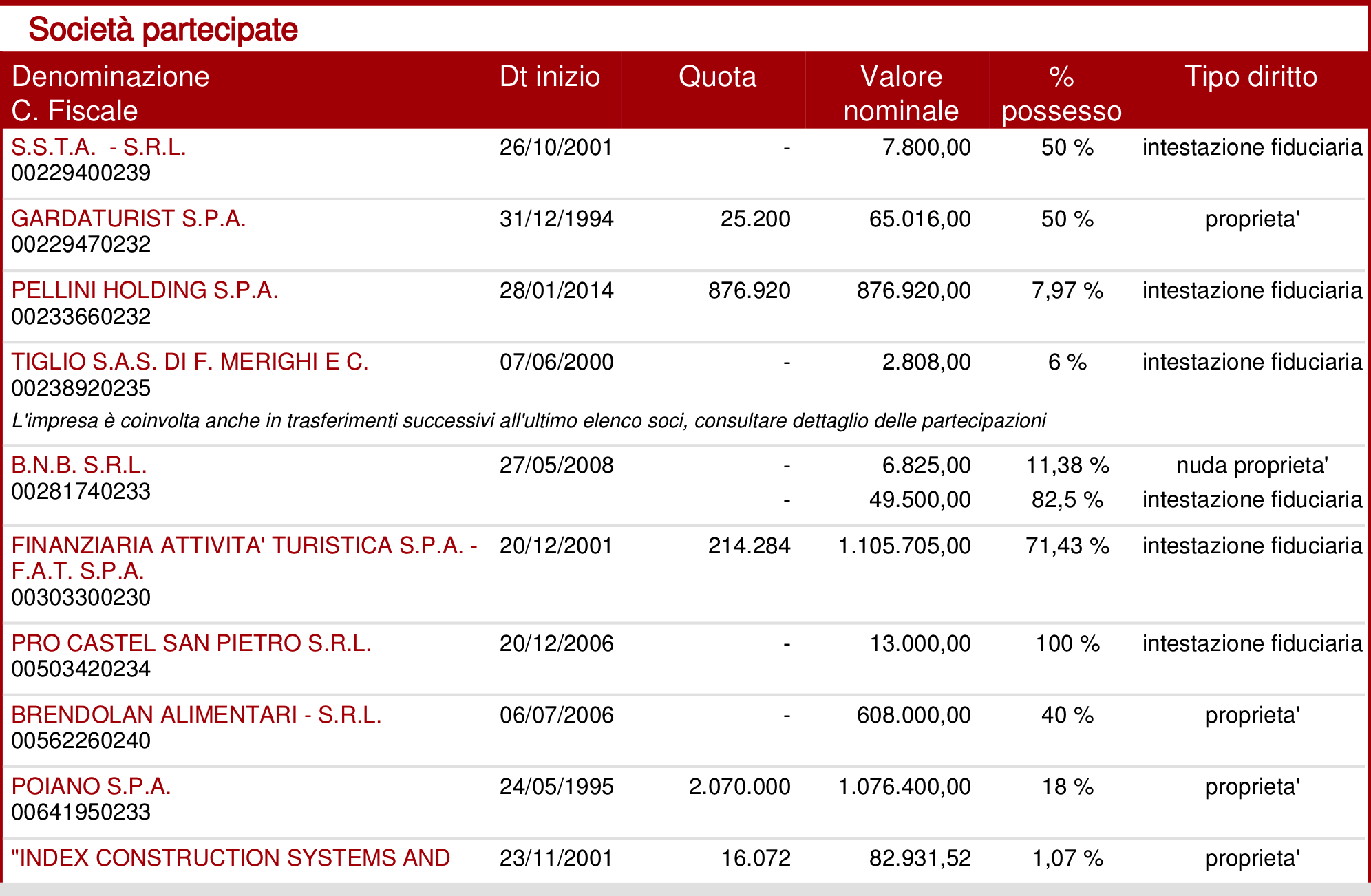Click the Denominazione column header
This screenshot has height=896, width=1371.
tap(110, 76)
